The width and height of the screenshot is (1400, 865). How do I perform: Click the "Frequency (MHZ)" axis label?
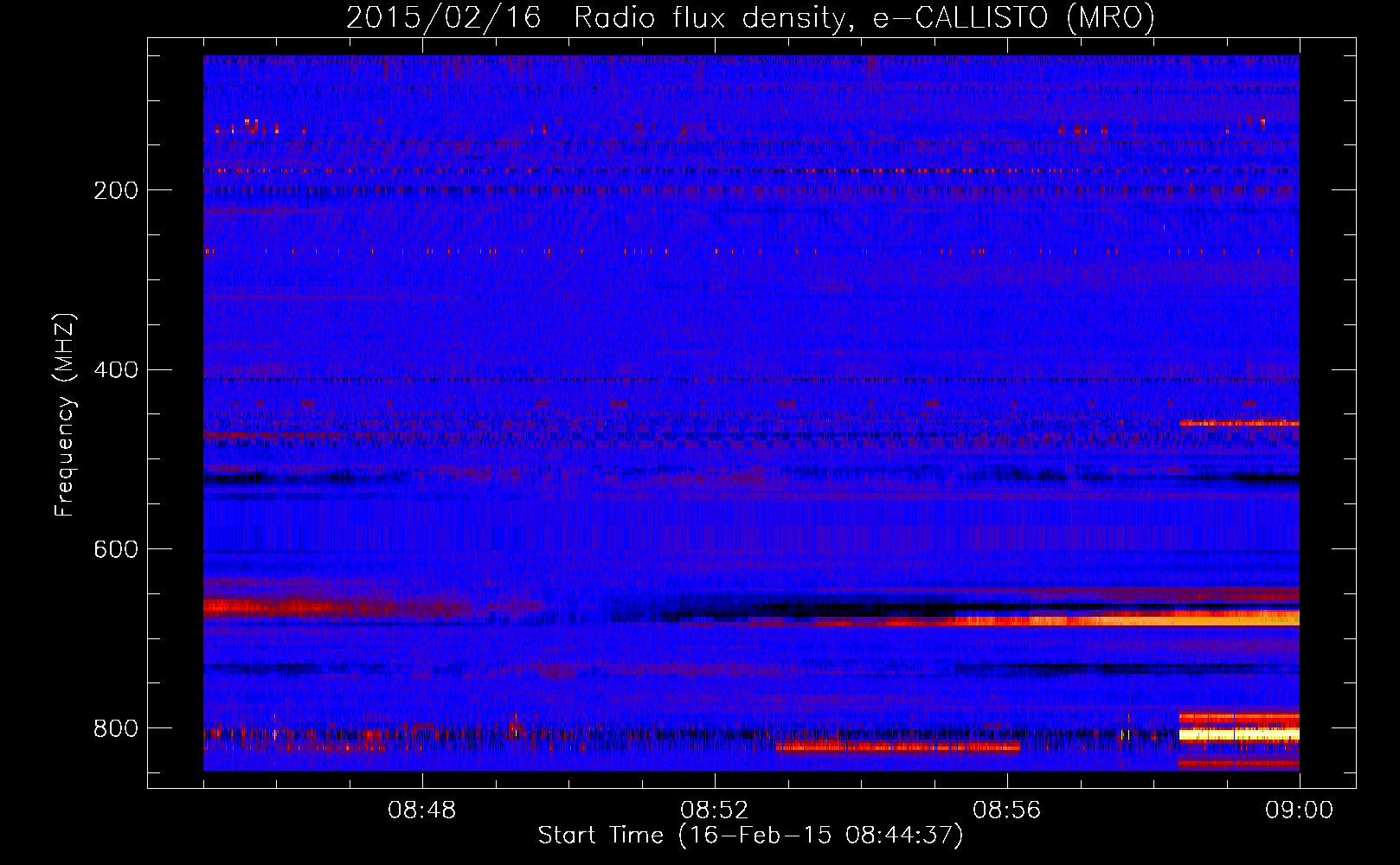65,415
